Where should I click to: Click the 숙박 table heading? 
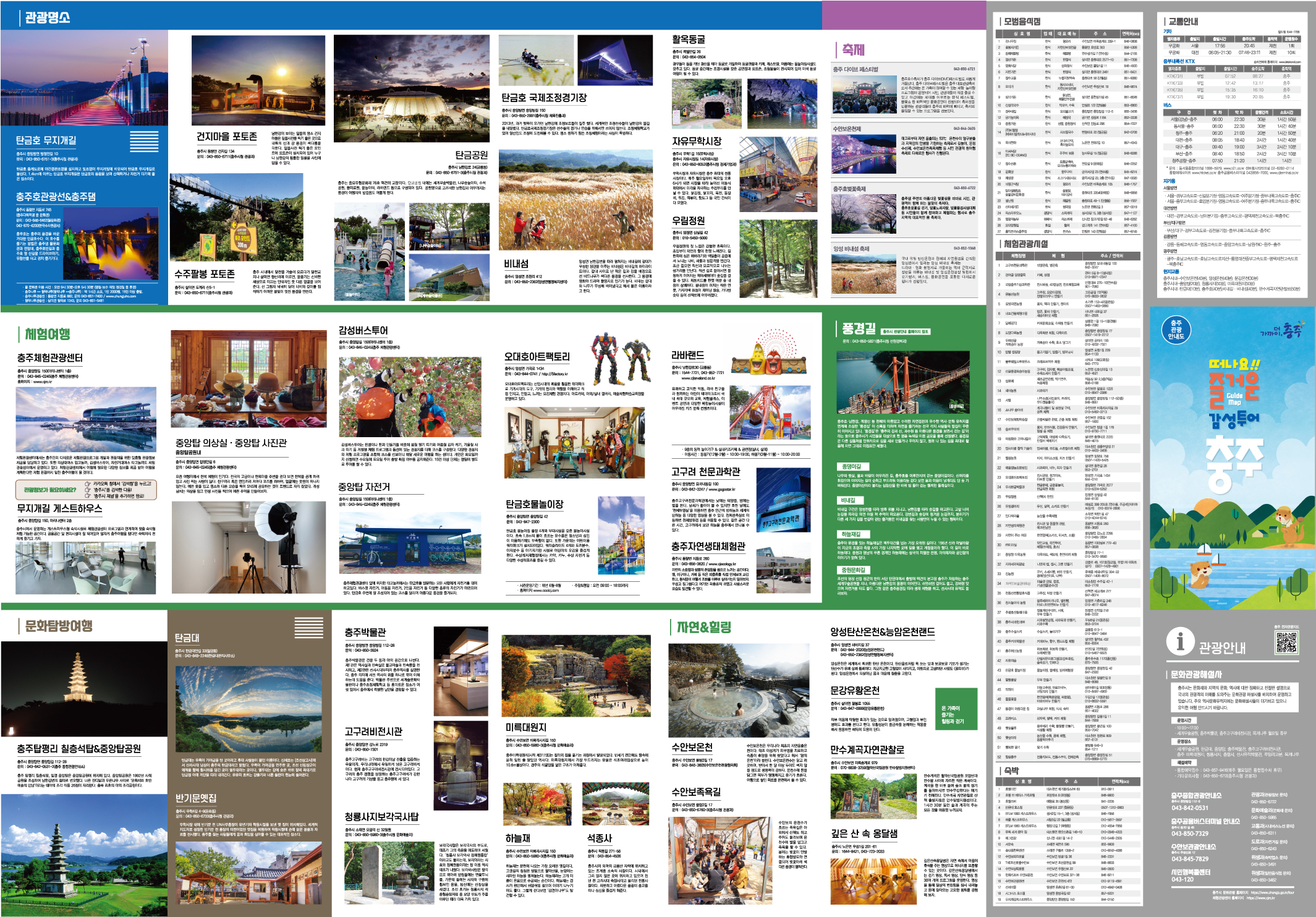click(x=1011, y=770)
